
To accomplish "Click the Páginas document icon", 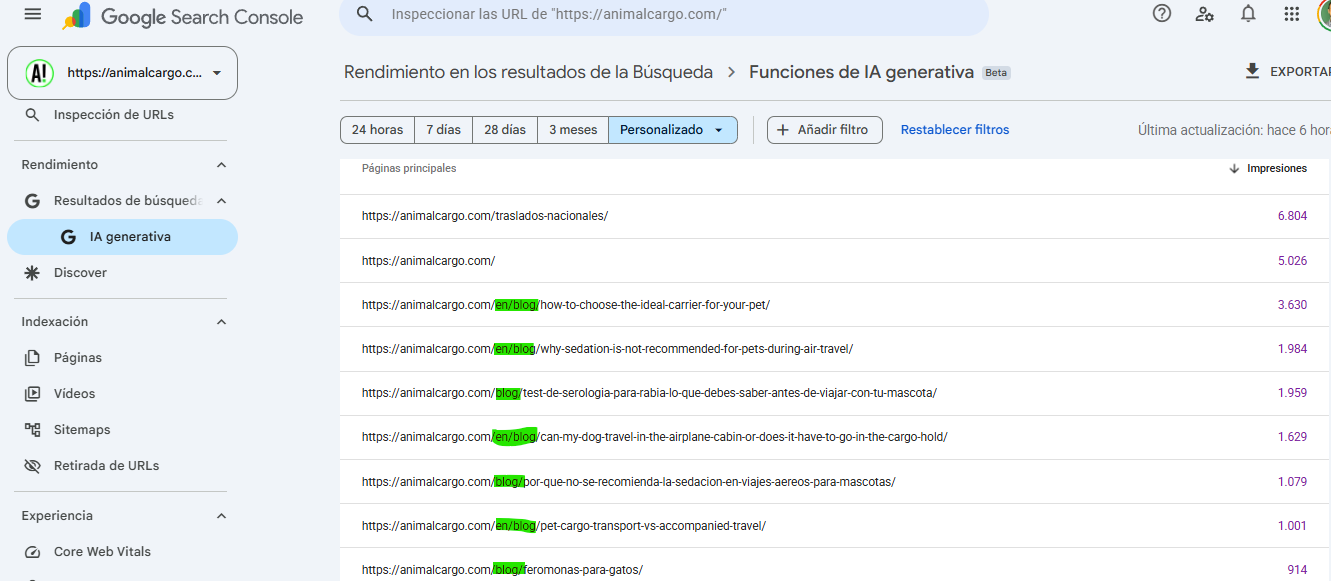I will click(33, 358).
